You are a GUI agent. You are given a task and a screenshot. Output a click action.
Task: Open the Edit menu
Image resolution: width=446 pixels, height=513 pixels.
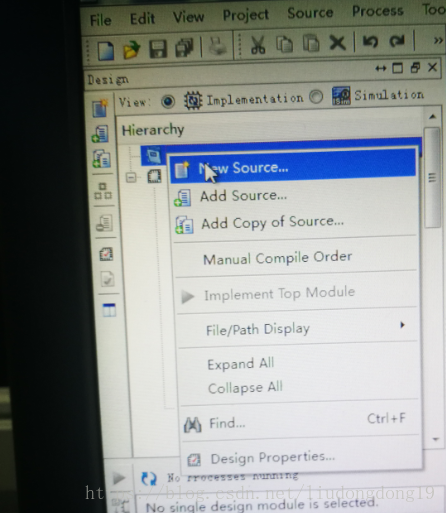pyautogui.click(x=142, y=19)
